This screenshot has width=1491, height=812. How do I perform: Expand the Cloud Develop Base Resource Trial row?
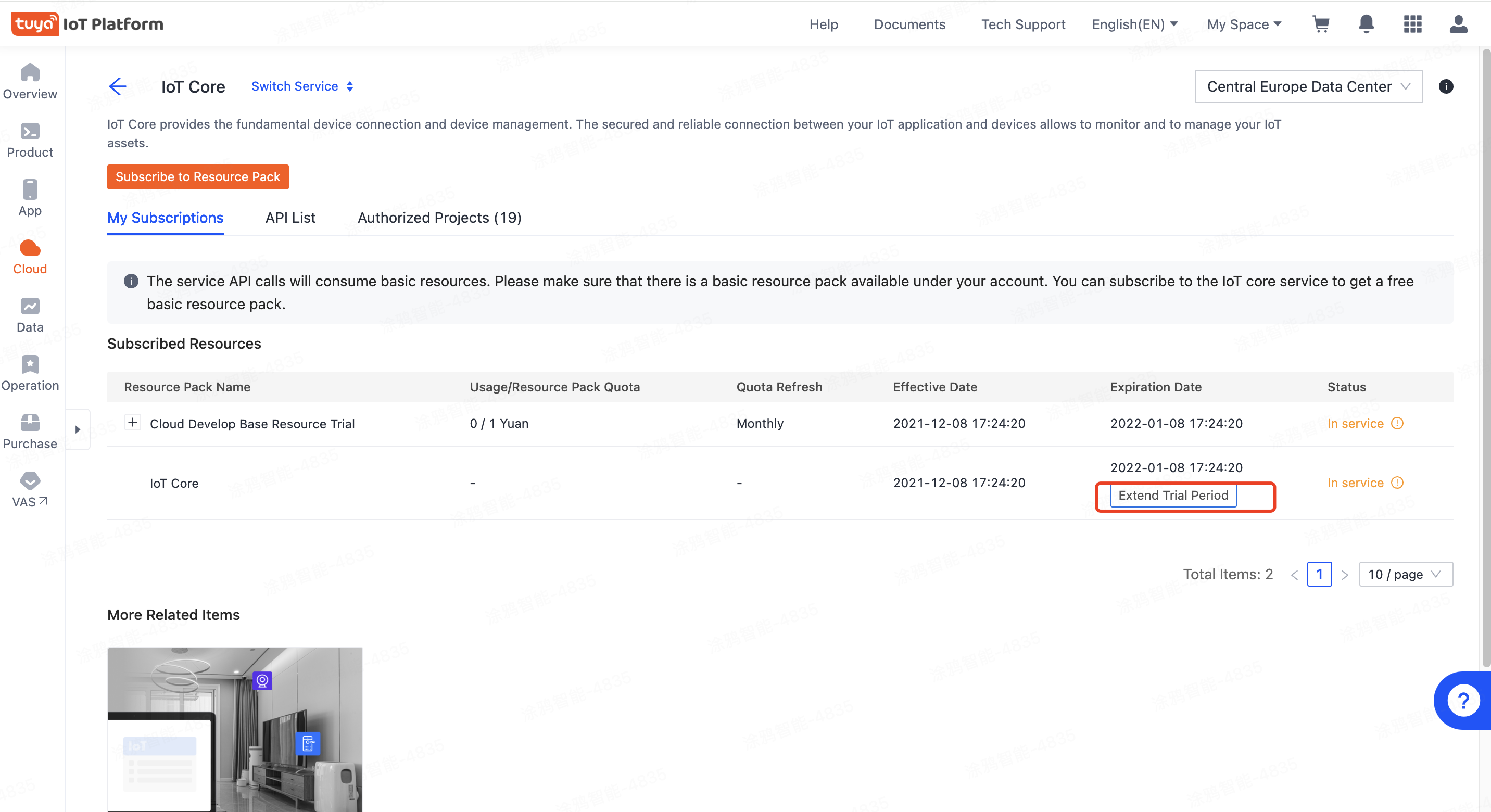tap(131, 423)
